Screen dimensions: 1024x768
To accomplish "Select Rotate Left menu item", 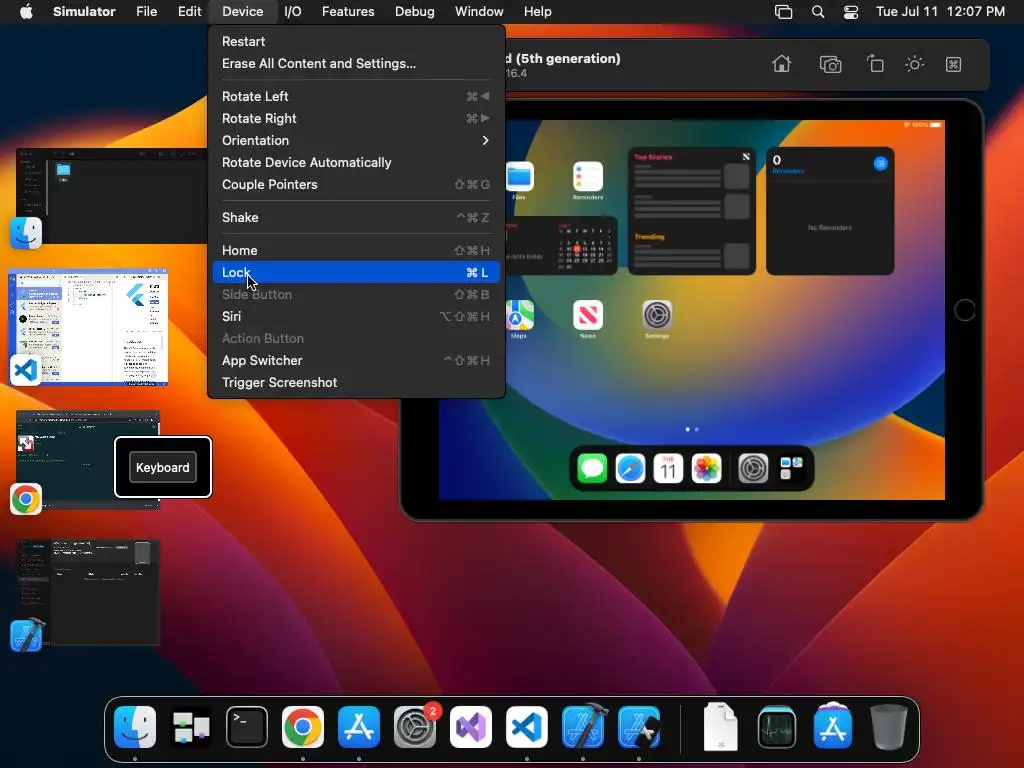I will click(356, 96).
